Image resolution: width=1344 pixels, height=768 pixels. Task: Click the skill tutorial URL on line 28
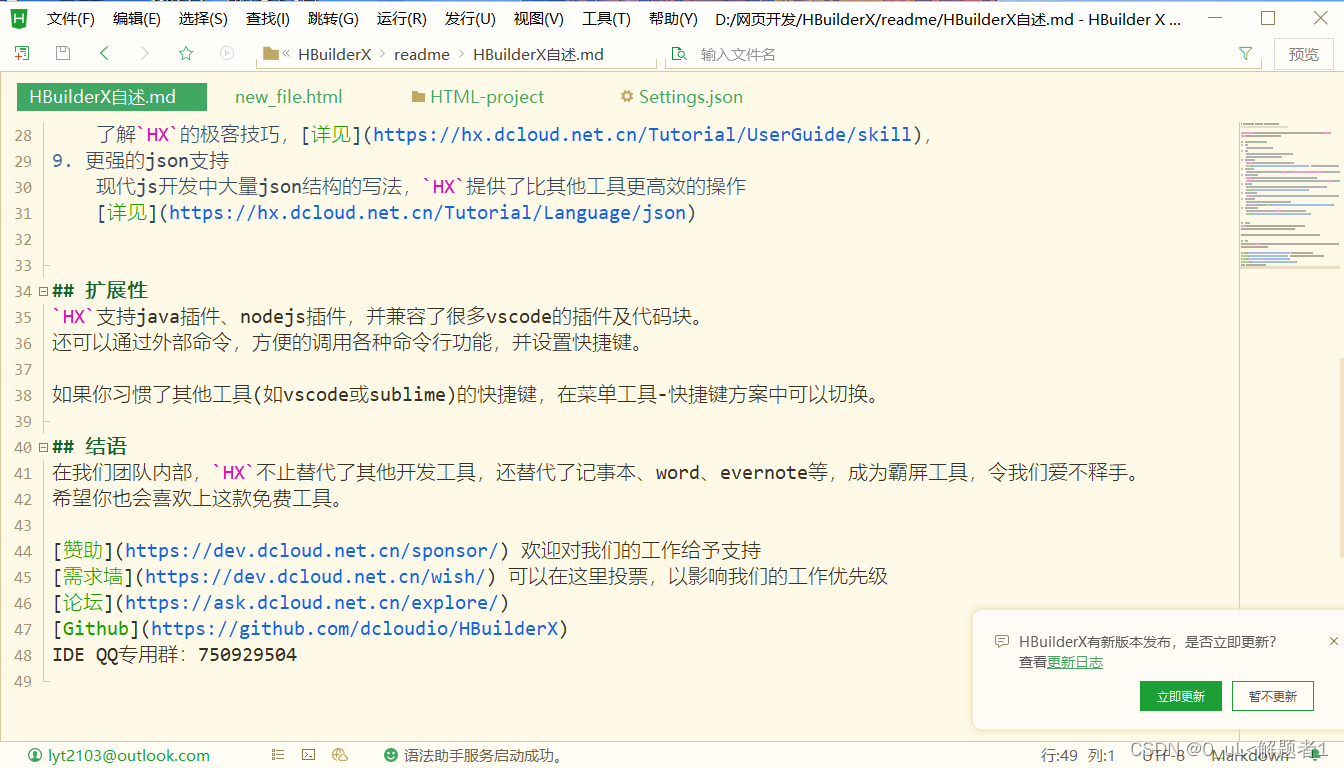pyautogui.click(x=642, y=135)
